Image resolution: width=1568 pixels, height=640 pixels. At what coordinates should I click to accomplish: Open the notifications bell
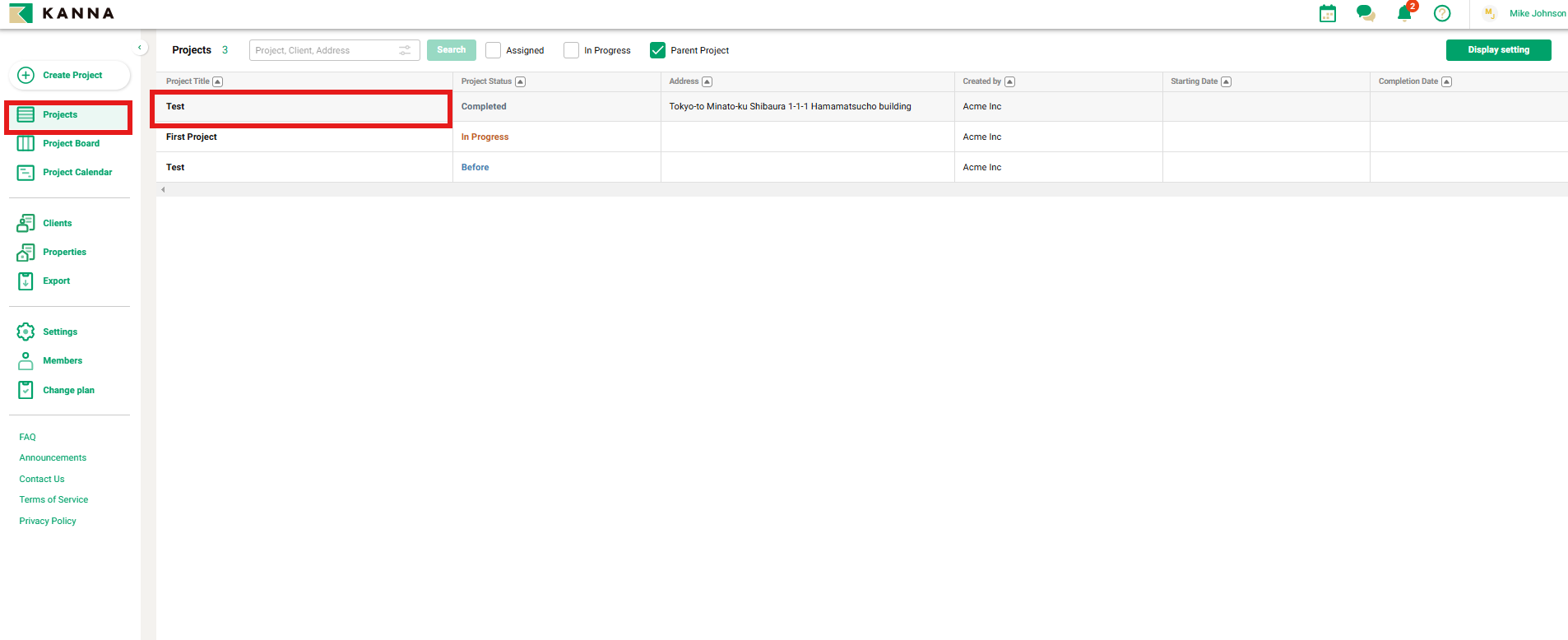(x=1404, y=14)
